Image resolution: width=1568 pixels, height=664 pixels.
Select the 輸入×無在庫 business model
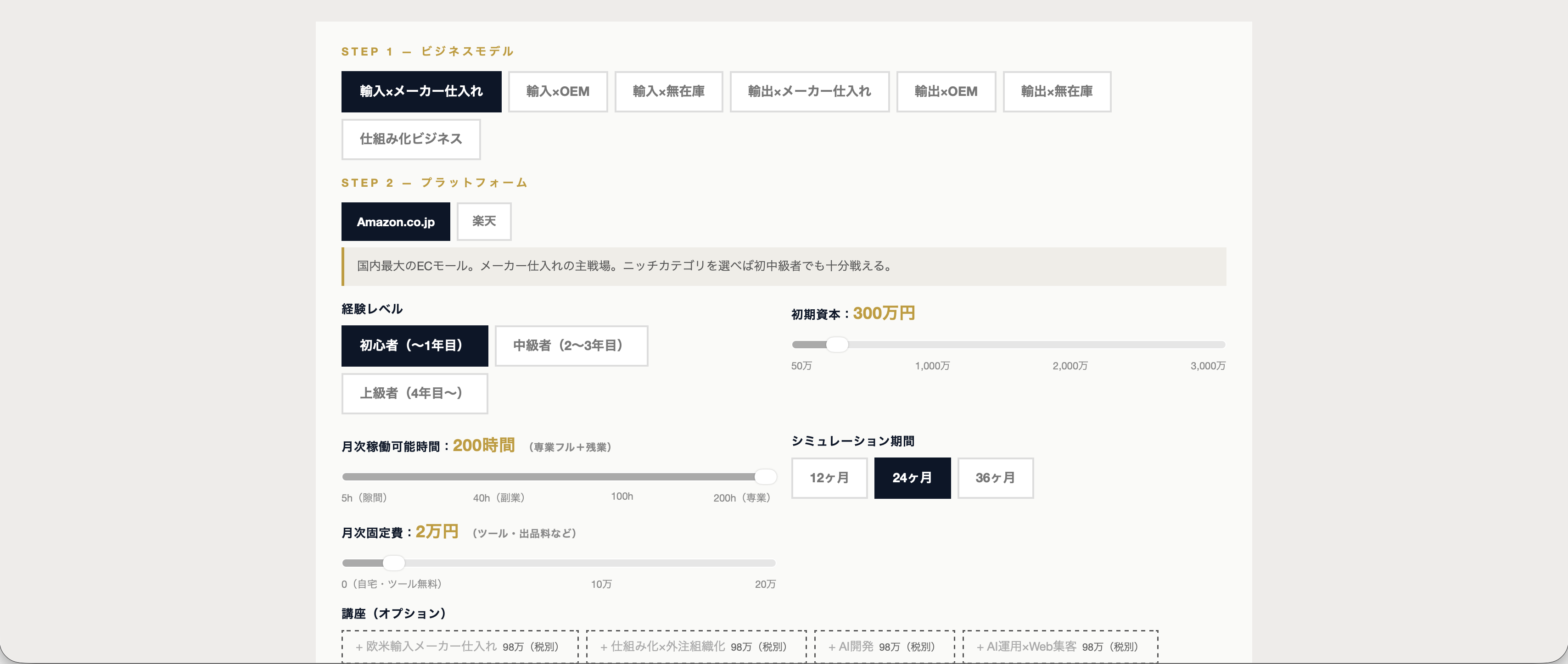pos(668,91)
